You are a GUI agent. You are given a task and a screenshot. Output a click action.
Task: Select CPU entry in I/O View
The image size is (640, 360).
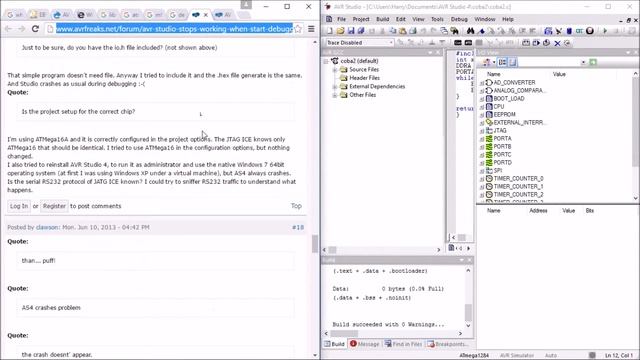(x=498, y=107)
